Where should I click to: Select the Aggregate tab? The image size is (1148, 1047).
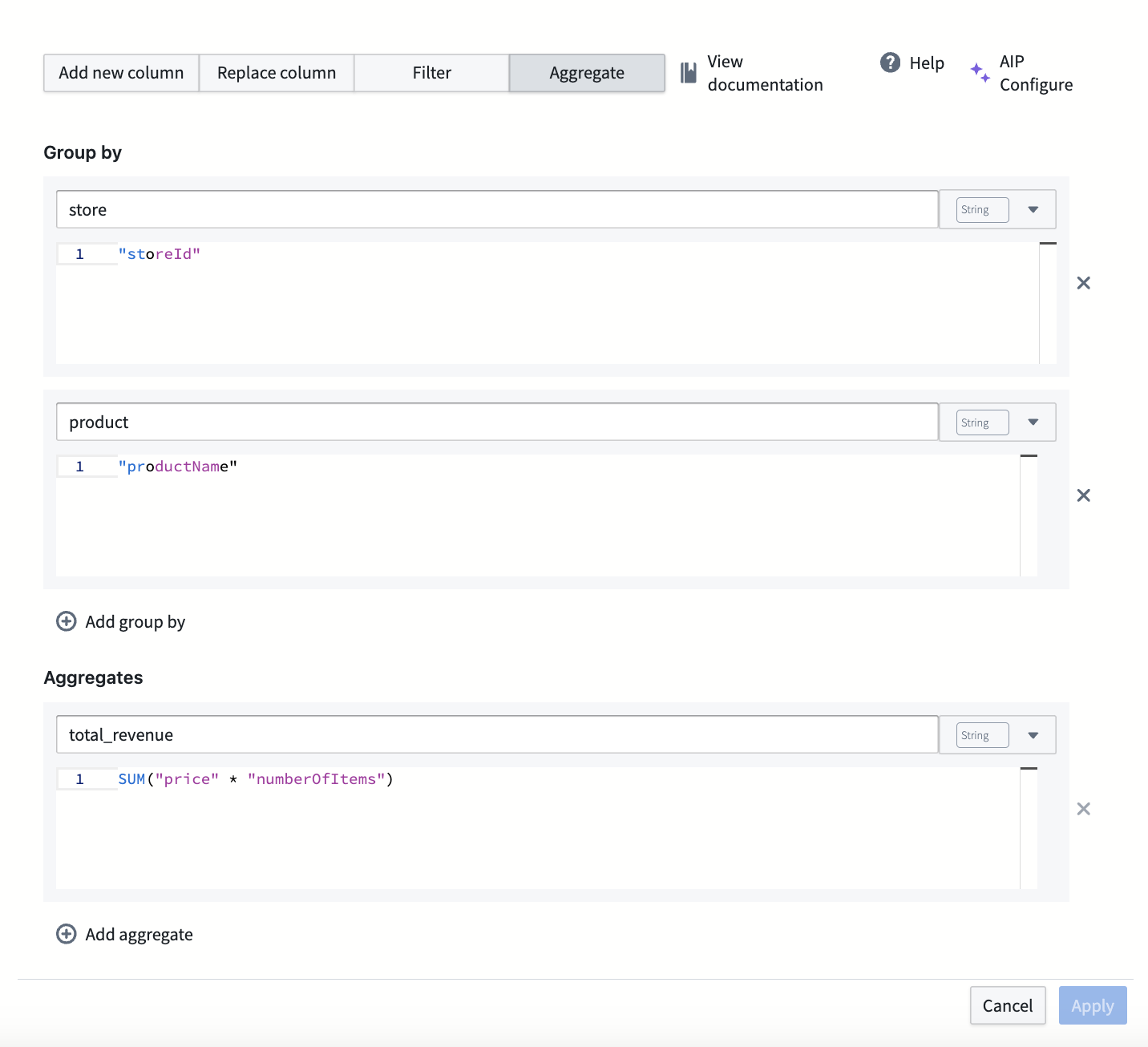[x=587, y=73]
